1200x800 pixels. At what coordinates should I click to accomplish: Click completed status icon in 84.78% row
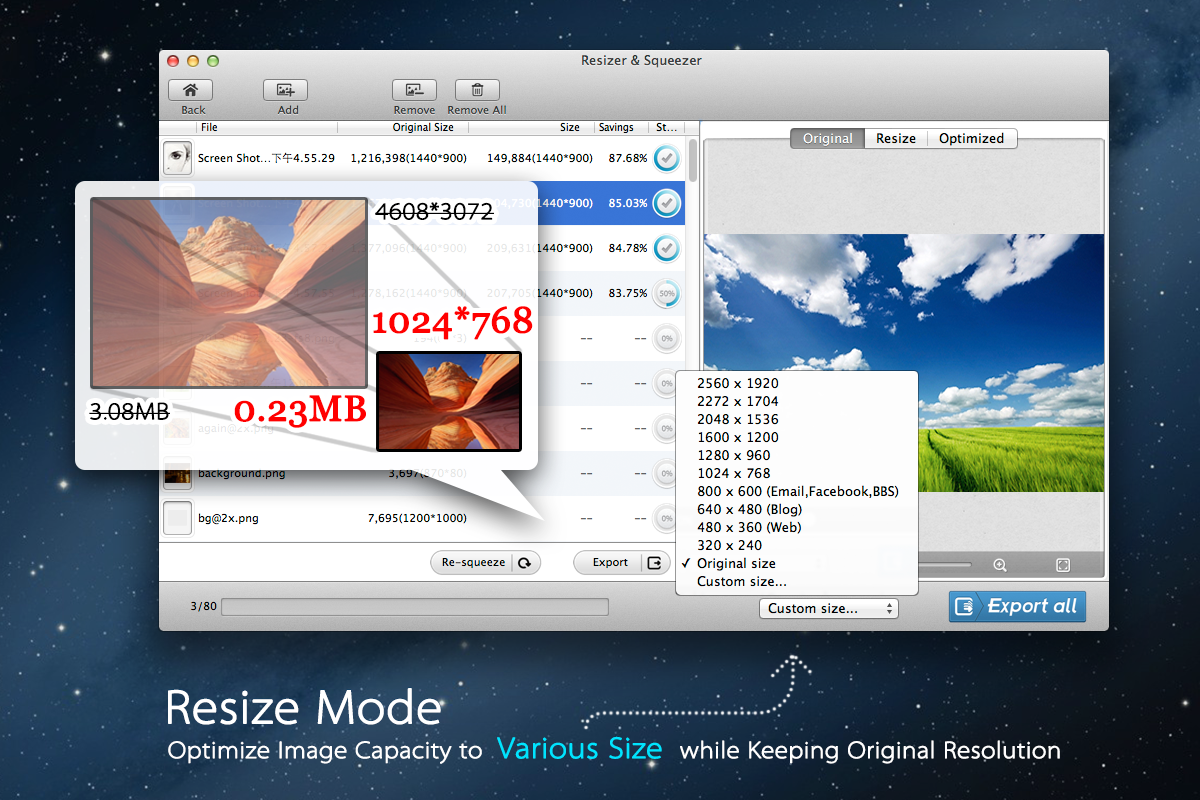[x=666, y=248]
